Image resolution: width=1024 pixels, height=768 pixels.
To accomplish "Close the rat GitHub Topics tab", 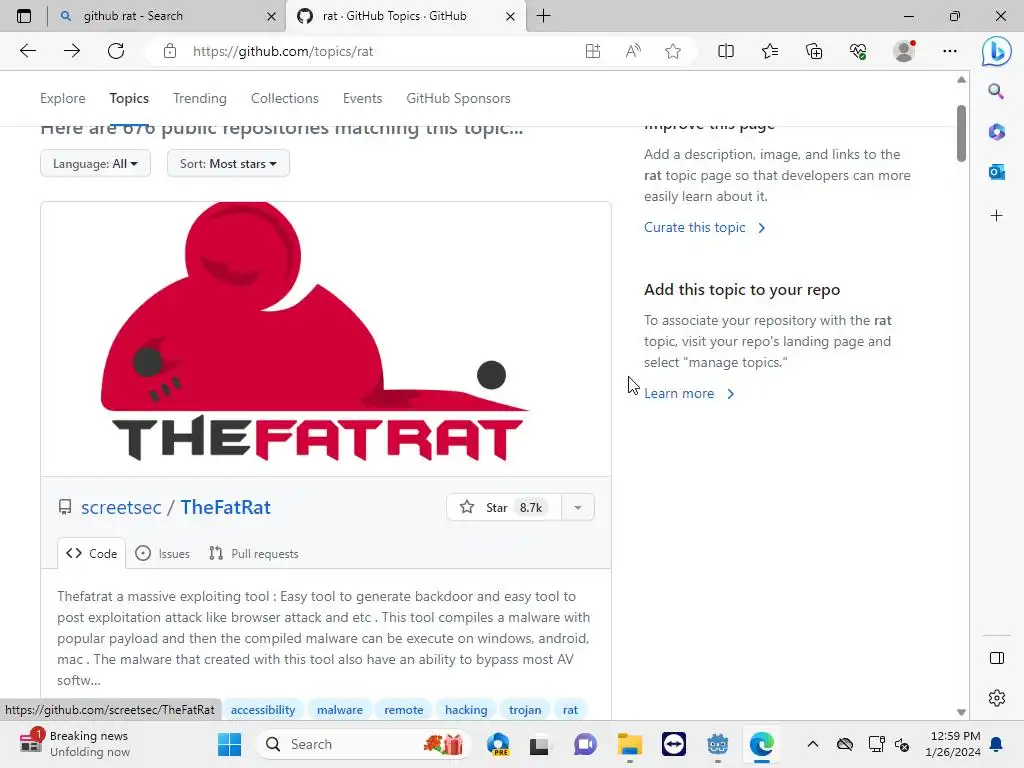I will [x=511, y=16].
